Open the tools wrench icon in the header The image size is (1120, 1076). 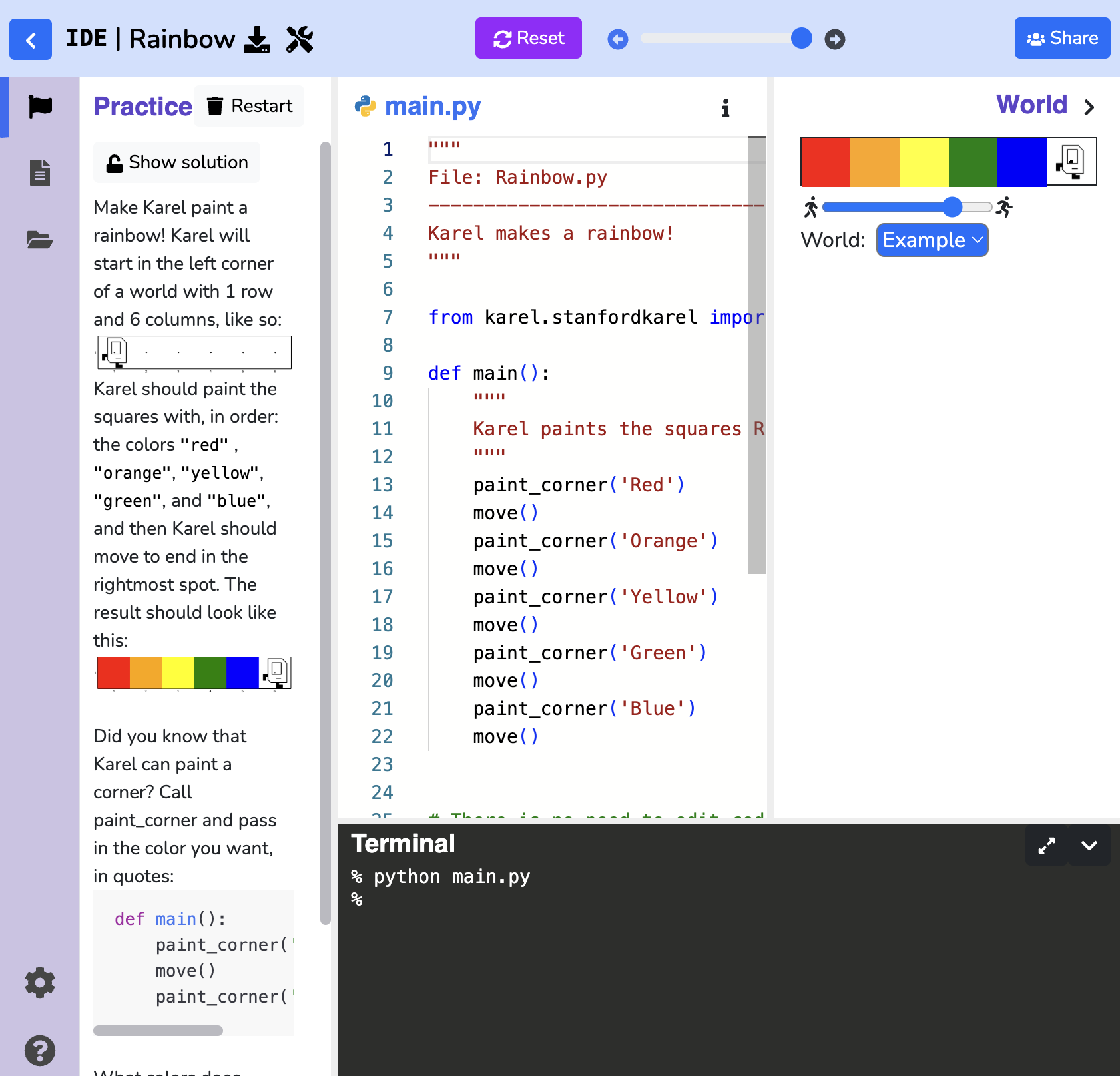(x=300, y=39)
